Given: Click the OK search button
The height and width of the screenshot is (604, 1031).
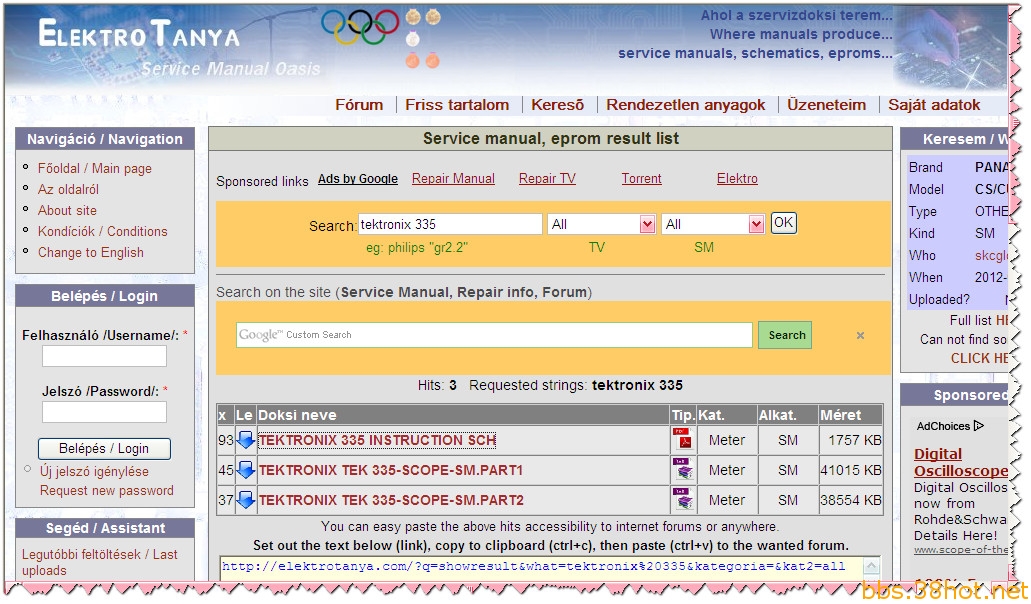Looking at the screenshot, I should (x=783, y=223).
